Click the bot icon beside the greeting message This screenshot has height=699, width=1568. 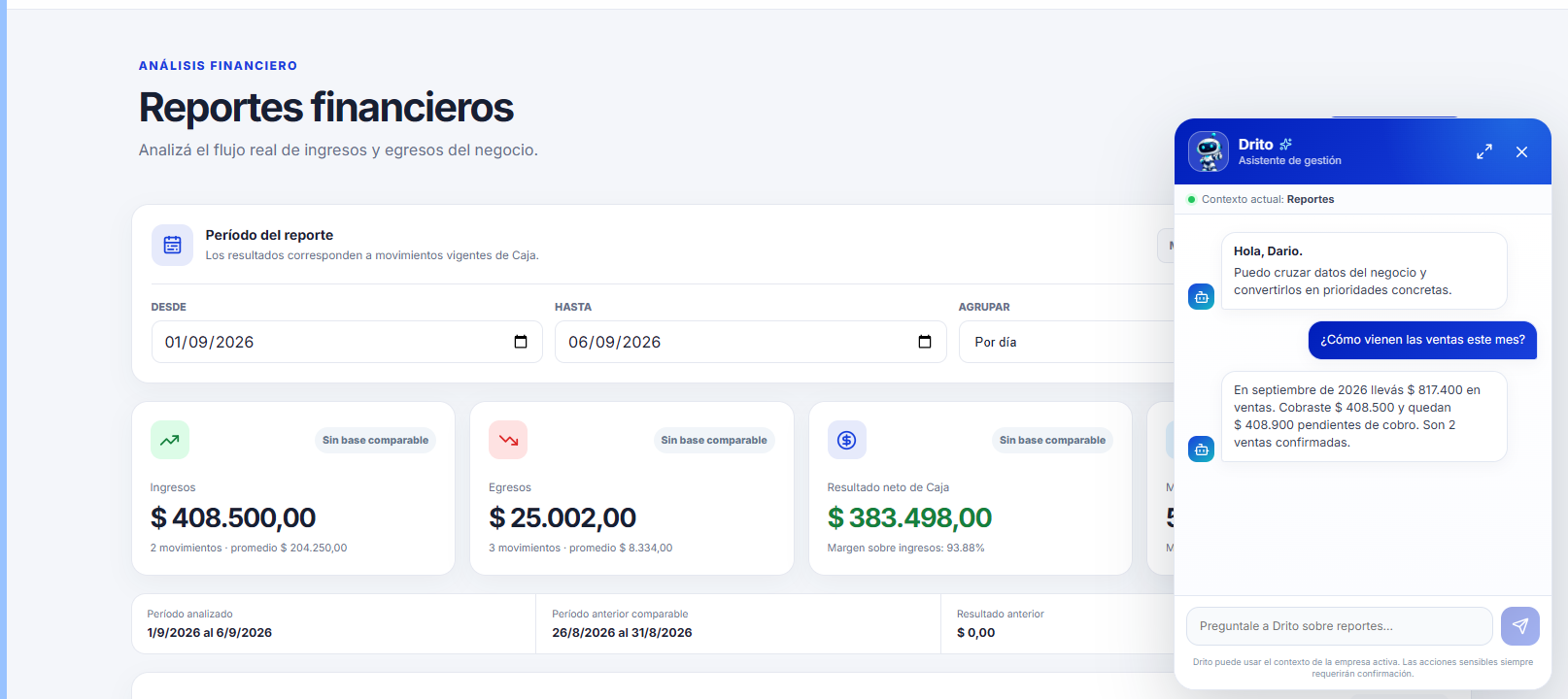point(1202,297)
